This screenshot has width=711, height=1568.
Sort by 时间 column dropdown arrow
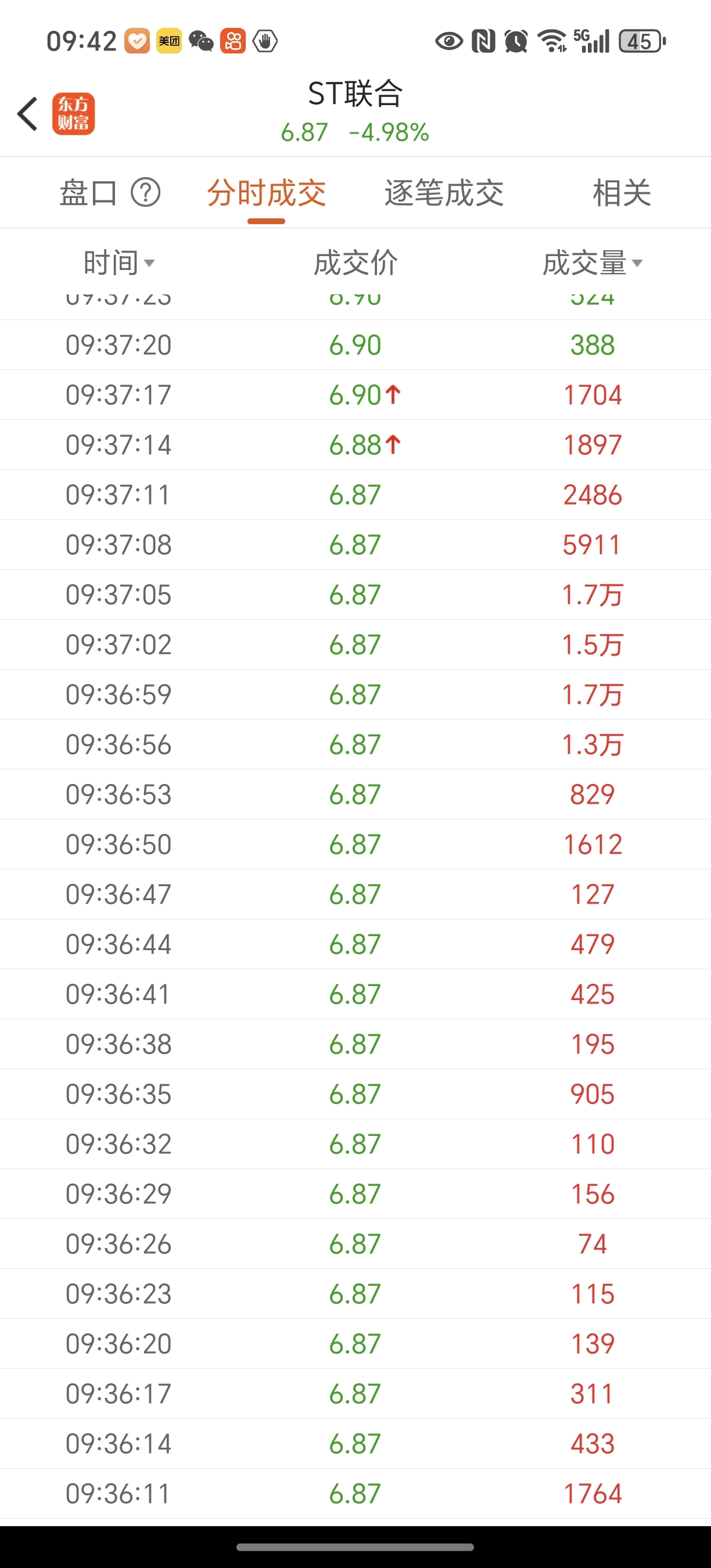[x=149, y=264]
